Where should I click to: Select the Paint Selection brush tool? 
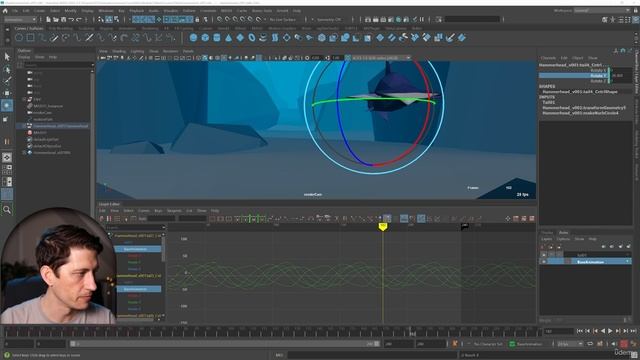tap(7, 81)
